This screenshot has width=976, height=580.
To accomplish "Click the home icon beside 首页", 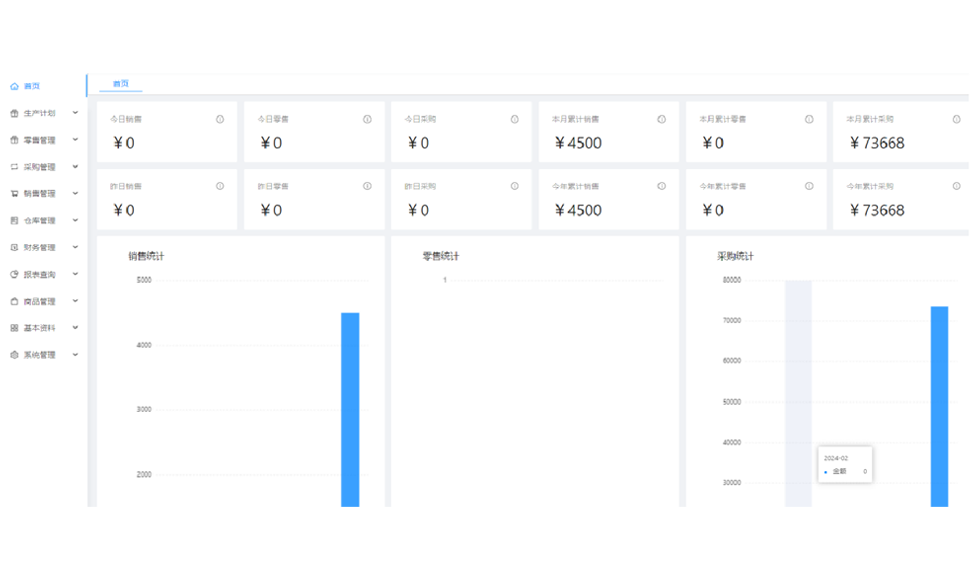I will tap(14, 86).
